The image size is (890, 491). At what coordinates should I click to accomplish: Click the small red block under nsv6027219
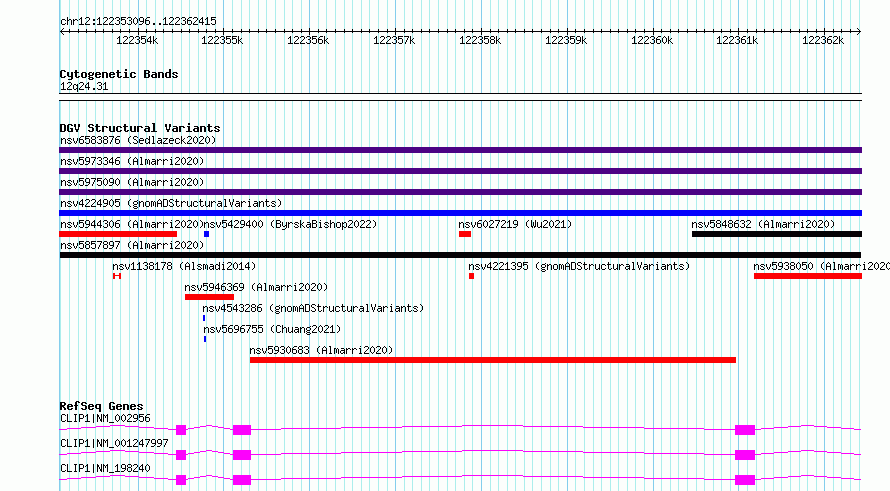click(x=465, y=234)
